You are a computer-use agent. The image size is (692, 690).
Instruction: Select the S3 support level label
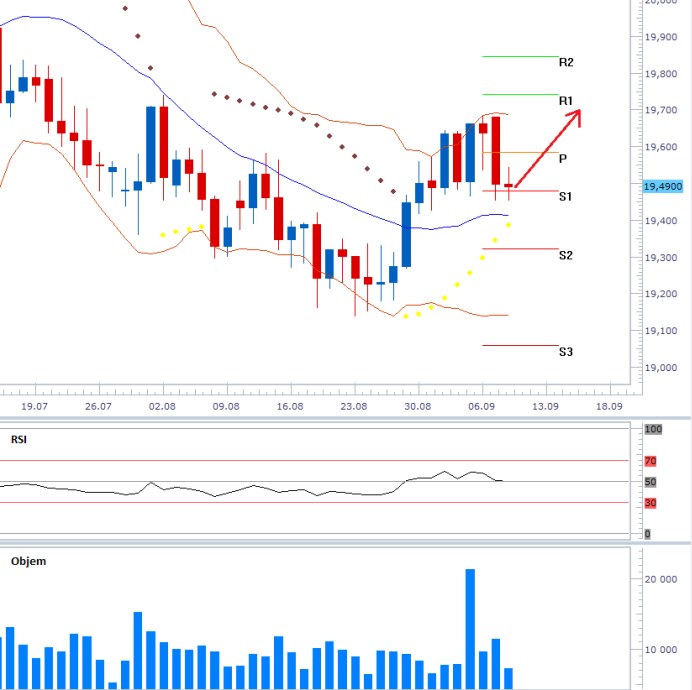point(565,352)
